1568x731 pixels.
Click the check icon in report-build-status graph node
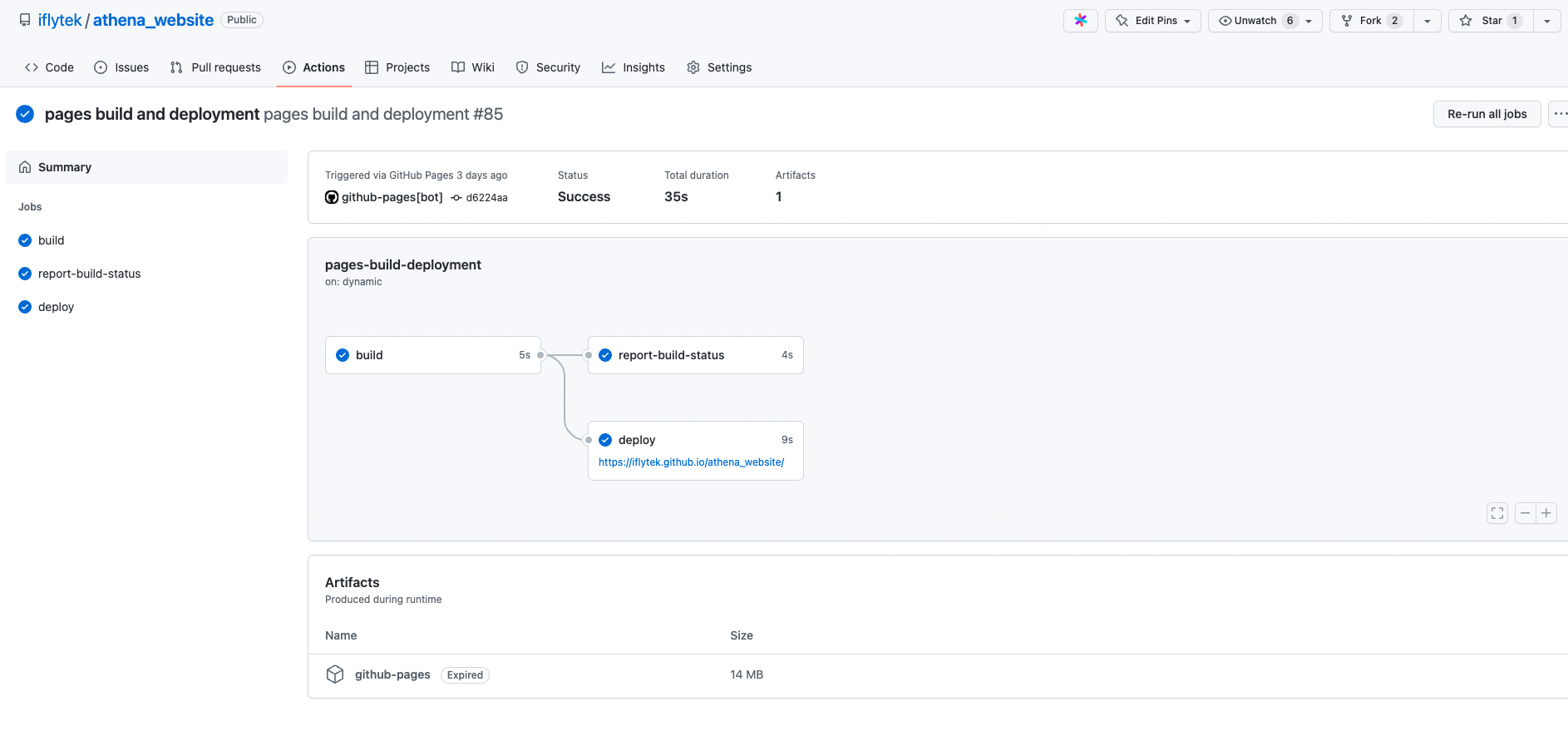click(605, 355)
